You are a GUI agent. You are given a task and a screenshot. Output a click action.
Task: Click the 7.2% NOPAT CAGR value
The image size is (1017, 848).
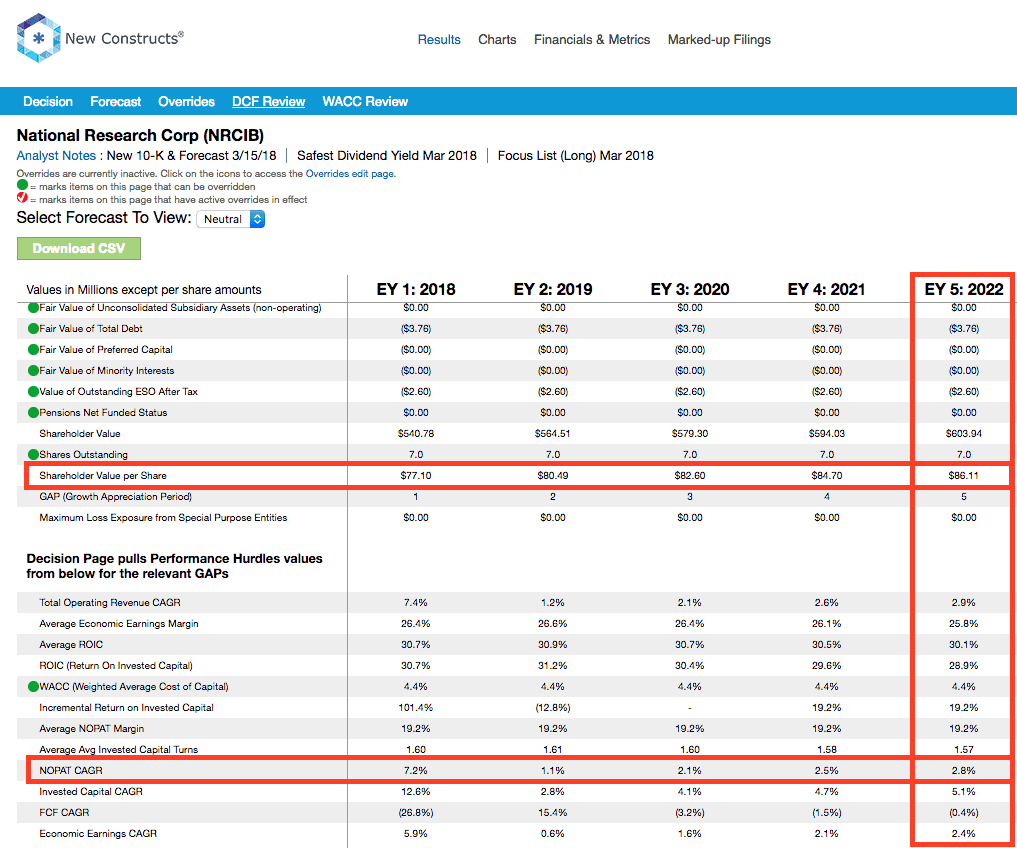pyautogui.click(x=416, y=771)
